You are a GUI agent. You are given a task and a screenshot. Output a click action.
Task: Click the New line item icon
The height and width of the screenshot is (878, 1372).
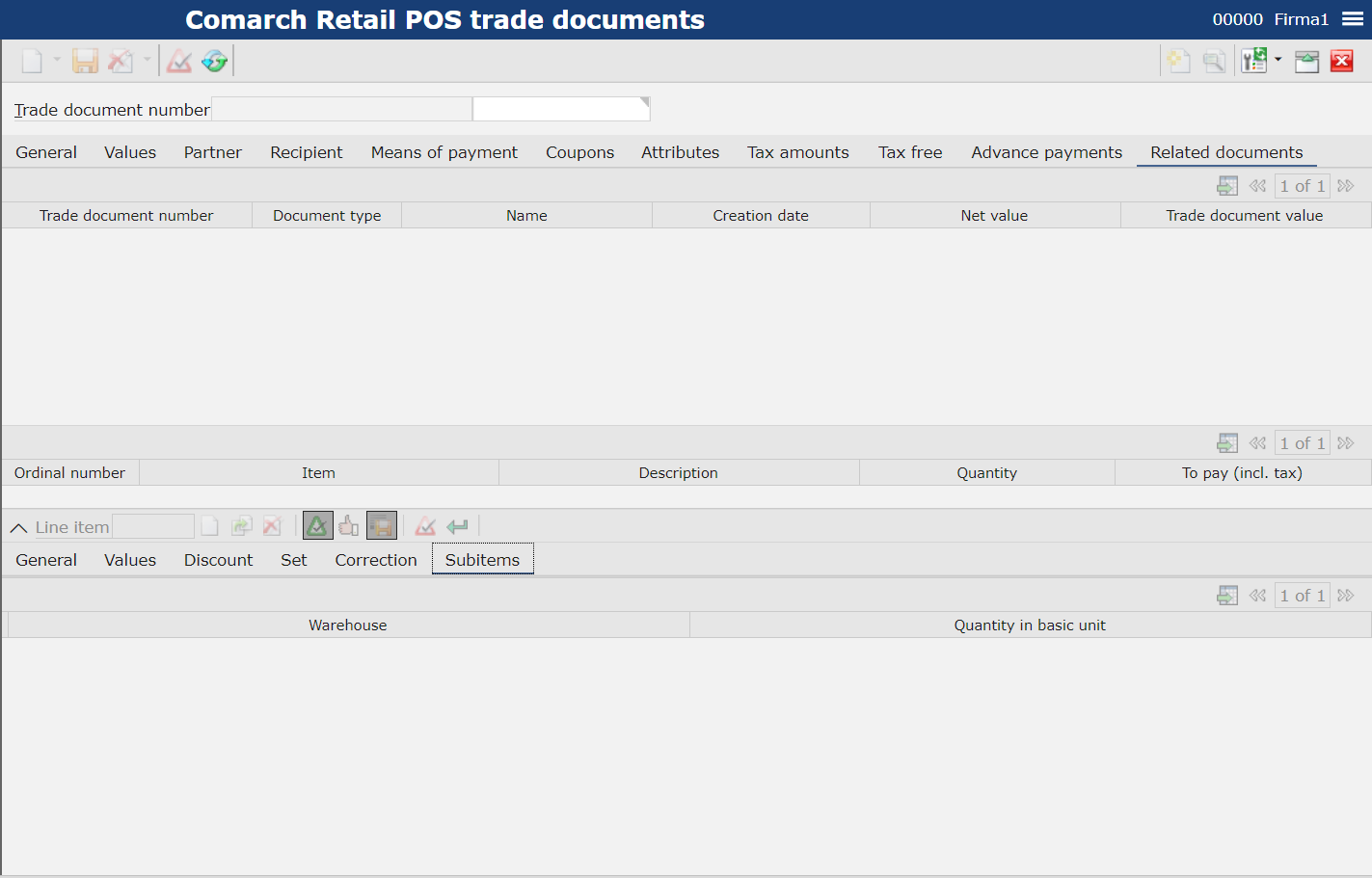(209, 526)
